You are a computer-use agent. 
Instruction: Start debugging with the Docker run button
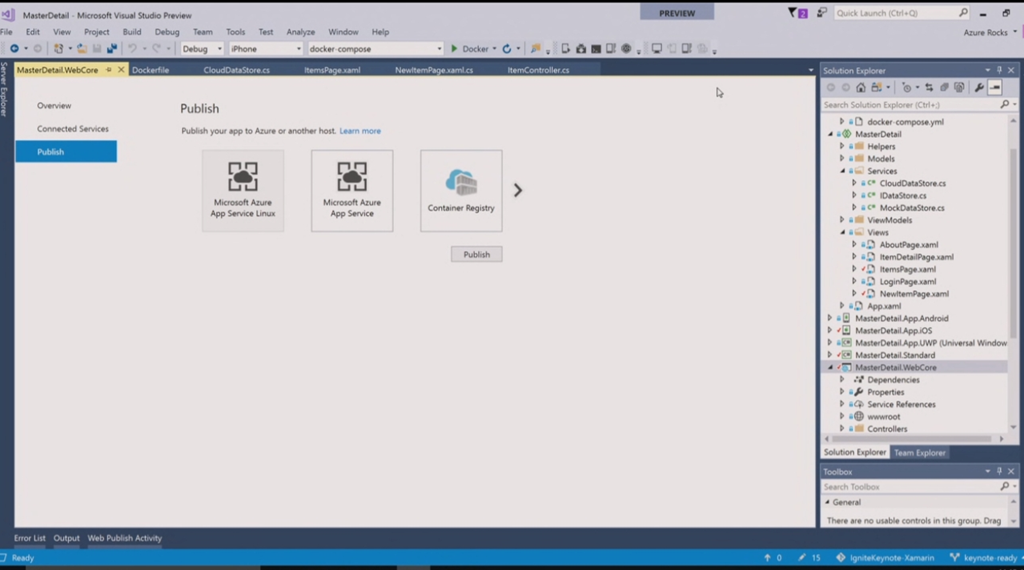(469, 49)
